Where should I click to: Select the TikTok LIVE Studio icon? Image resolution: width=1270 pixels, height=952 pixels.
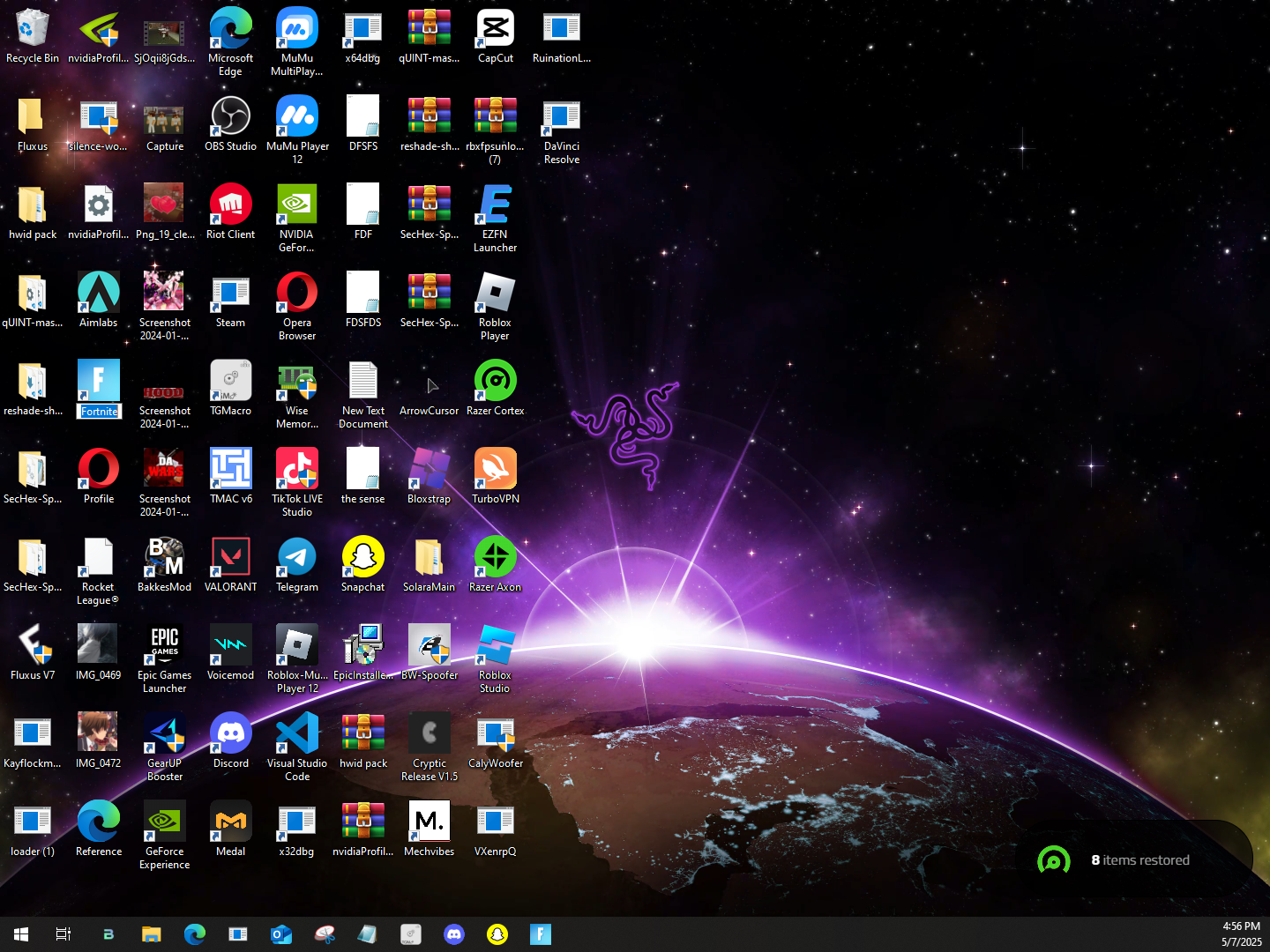pos(297,483)
